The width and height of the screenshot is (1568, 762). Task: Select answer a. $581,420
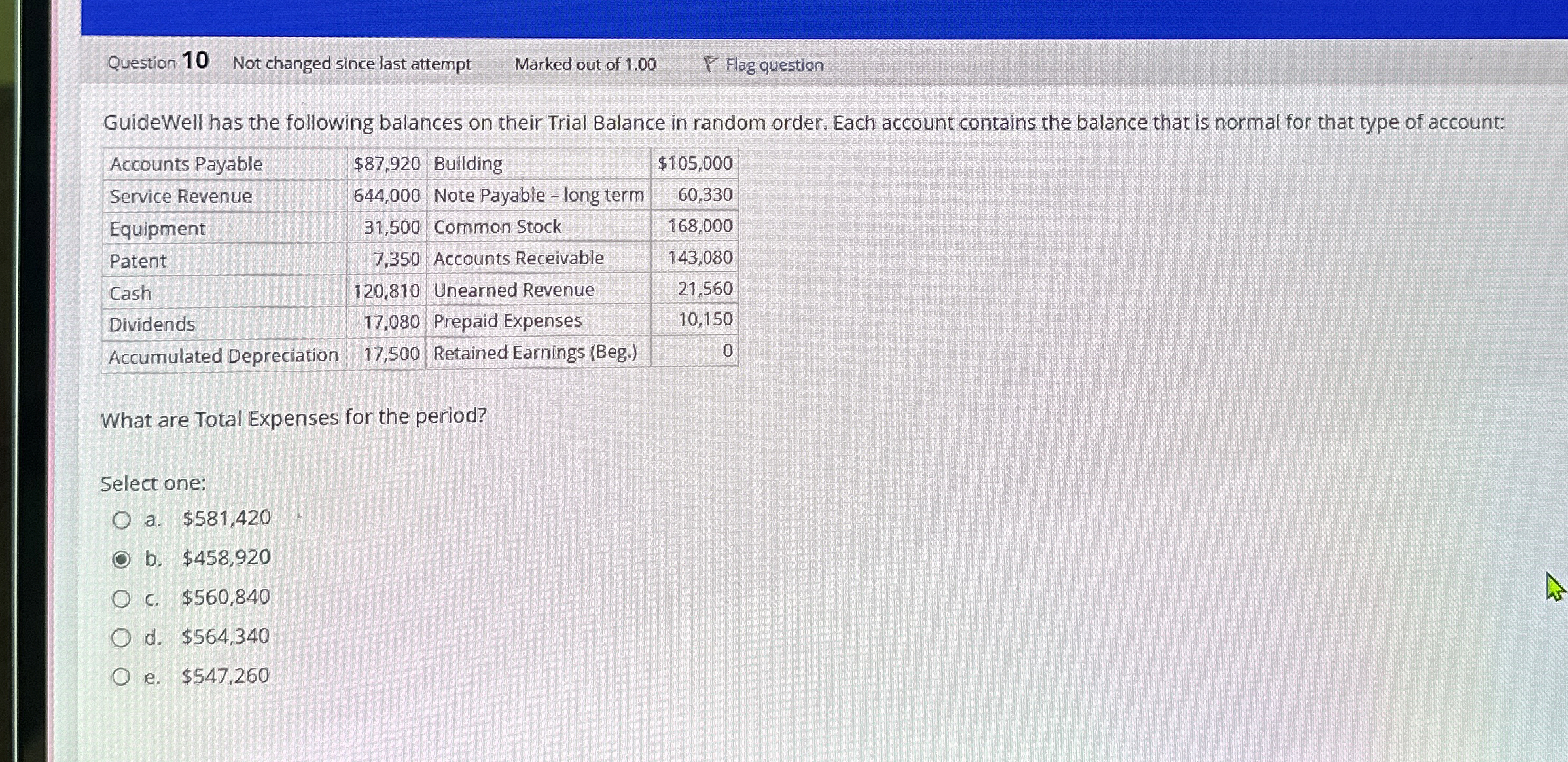(x=121, y=520)
